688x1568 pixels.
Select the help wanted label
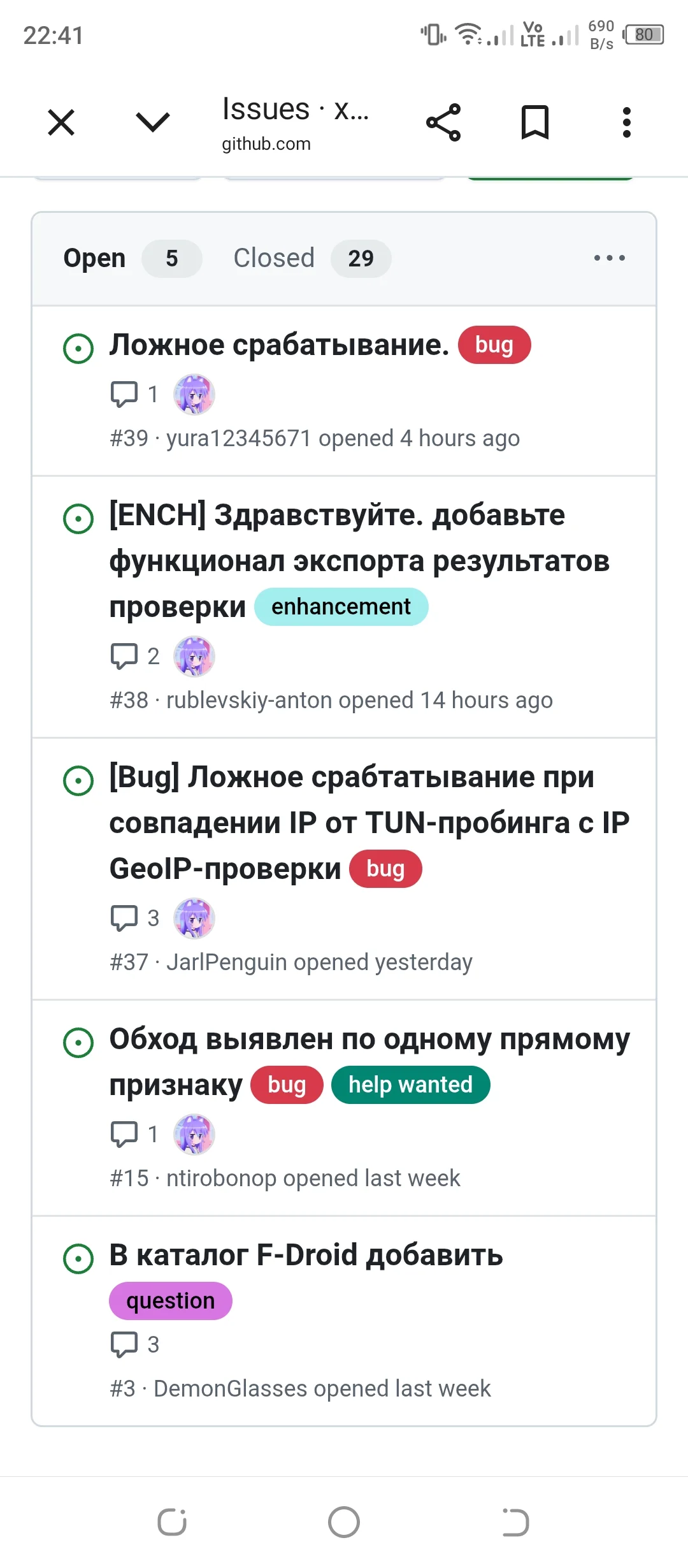pos(410,1085)
